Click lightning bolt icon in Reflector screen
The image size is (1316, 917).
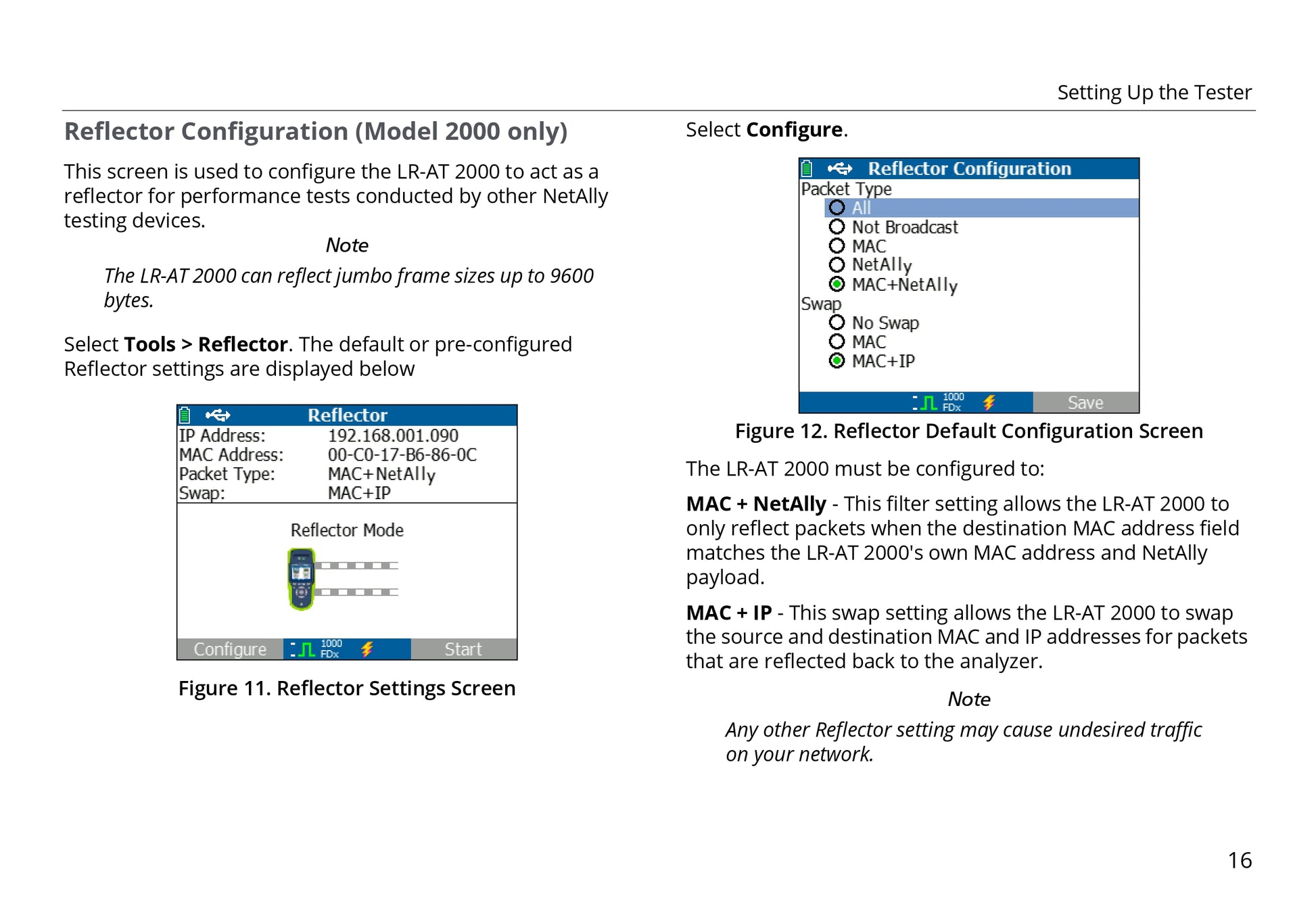(x=367, y=649)
